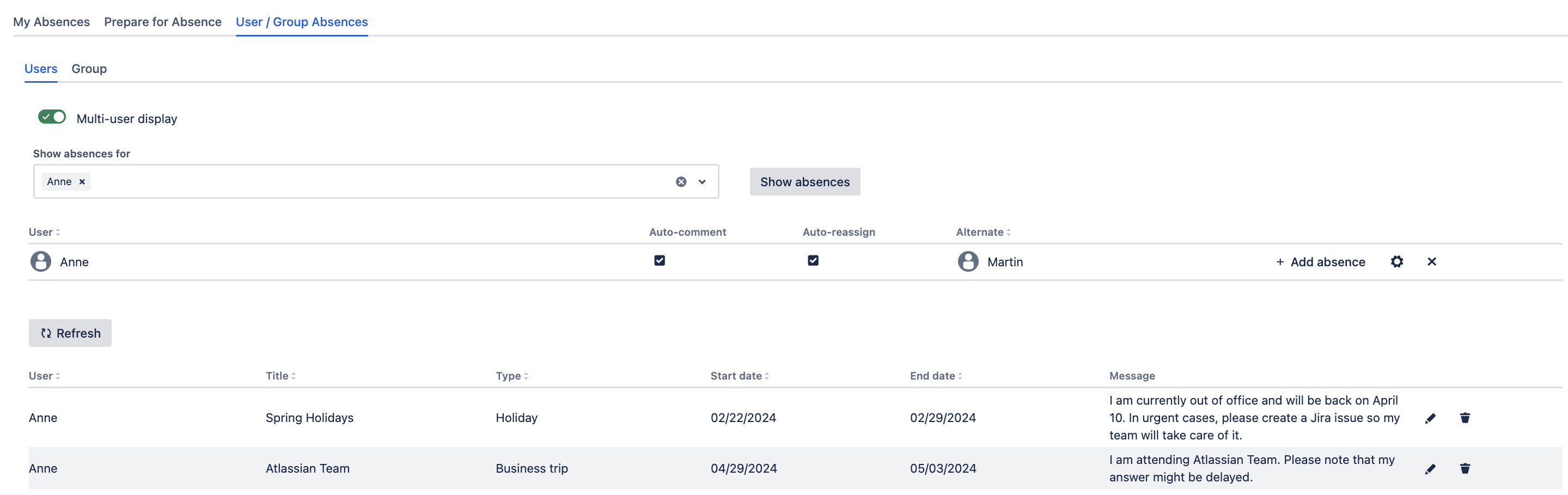Screen dimensions: 1568x495
Task: Sort by the Alternate column
Action: 983,232
